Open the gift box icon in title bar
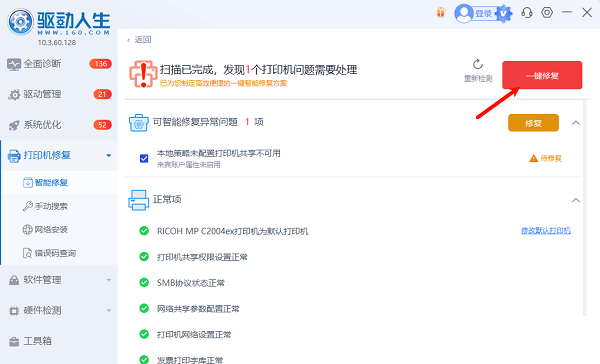The width and height of the screenshot is (600, 364). (x=441, y=12)
